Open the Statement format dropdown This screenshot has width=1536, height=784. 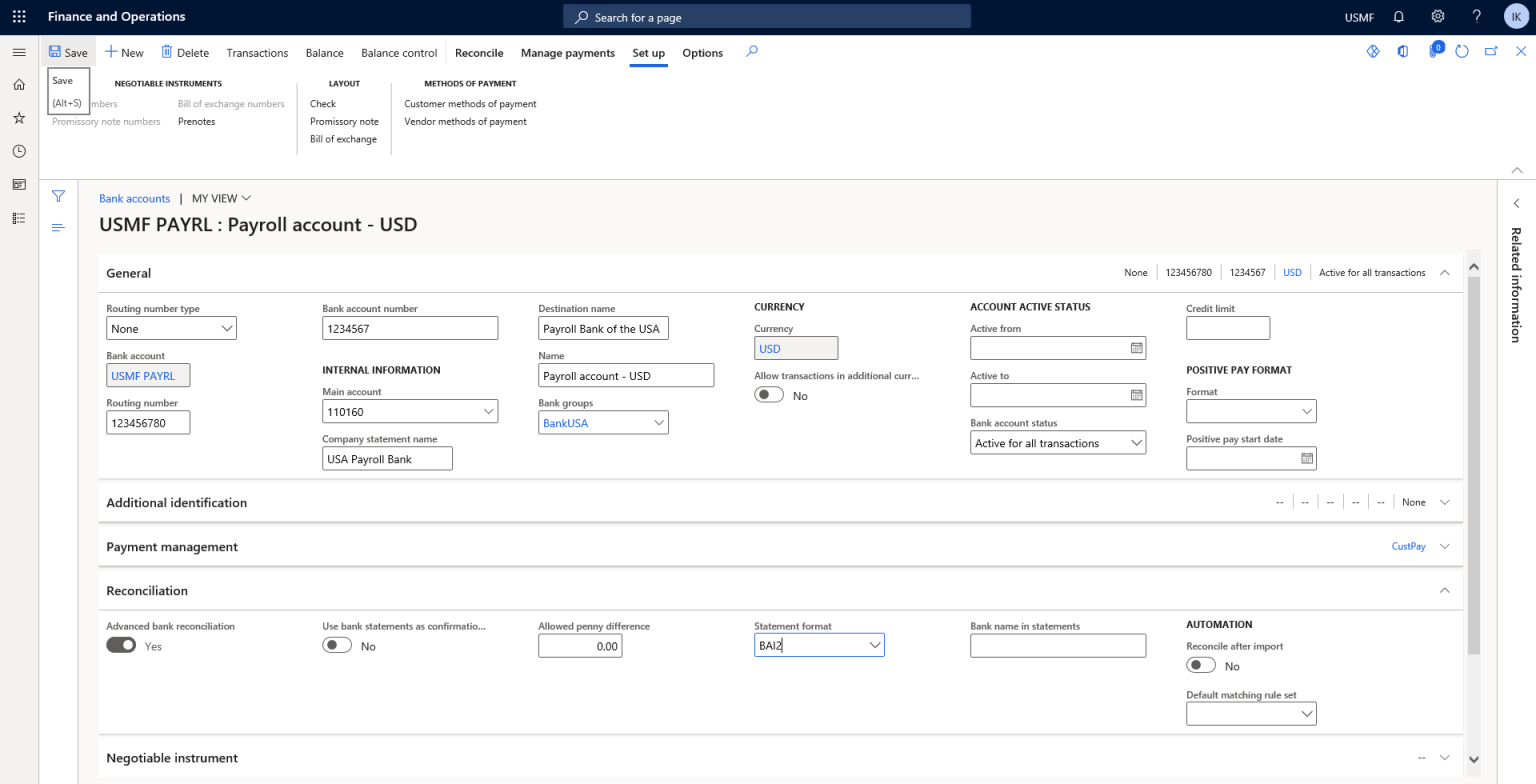876,644
